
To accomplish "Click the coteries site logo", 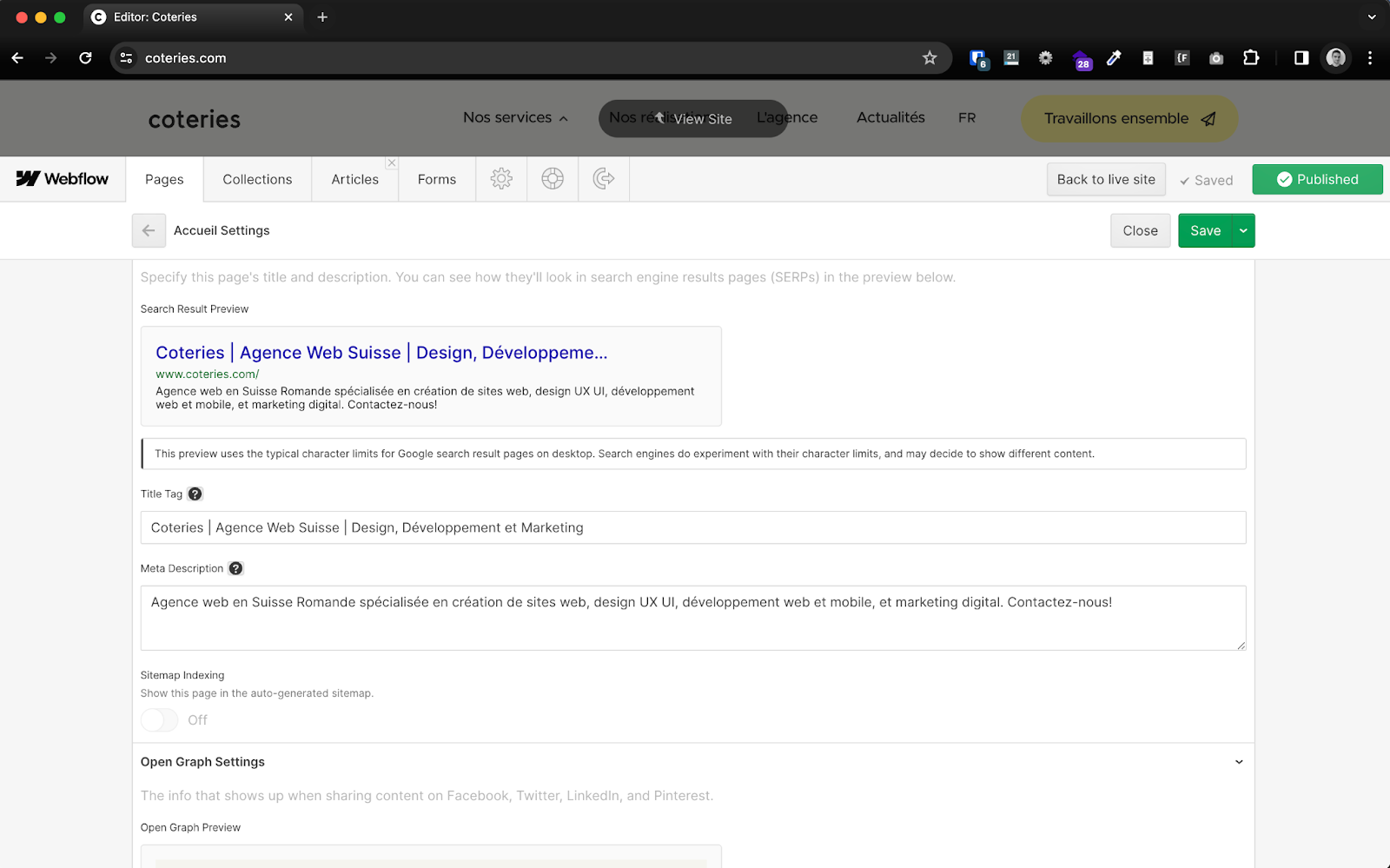I will [195, 119].
